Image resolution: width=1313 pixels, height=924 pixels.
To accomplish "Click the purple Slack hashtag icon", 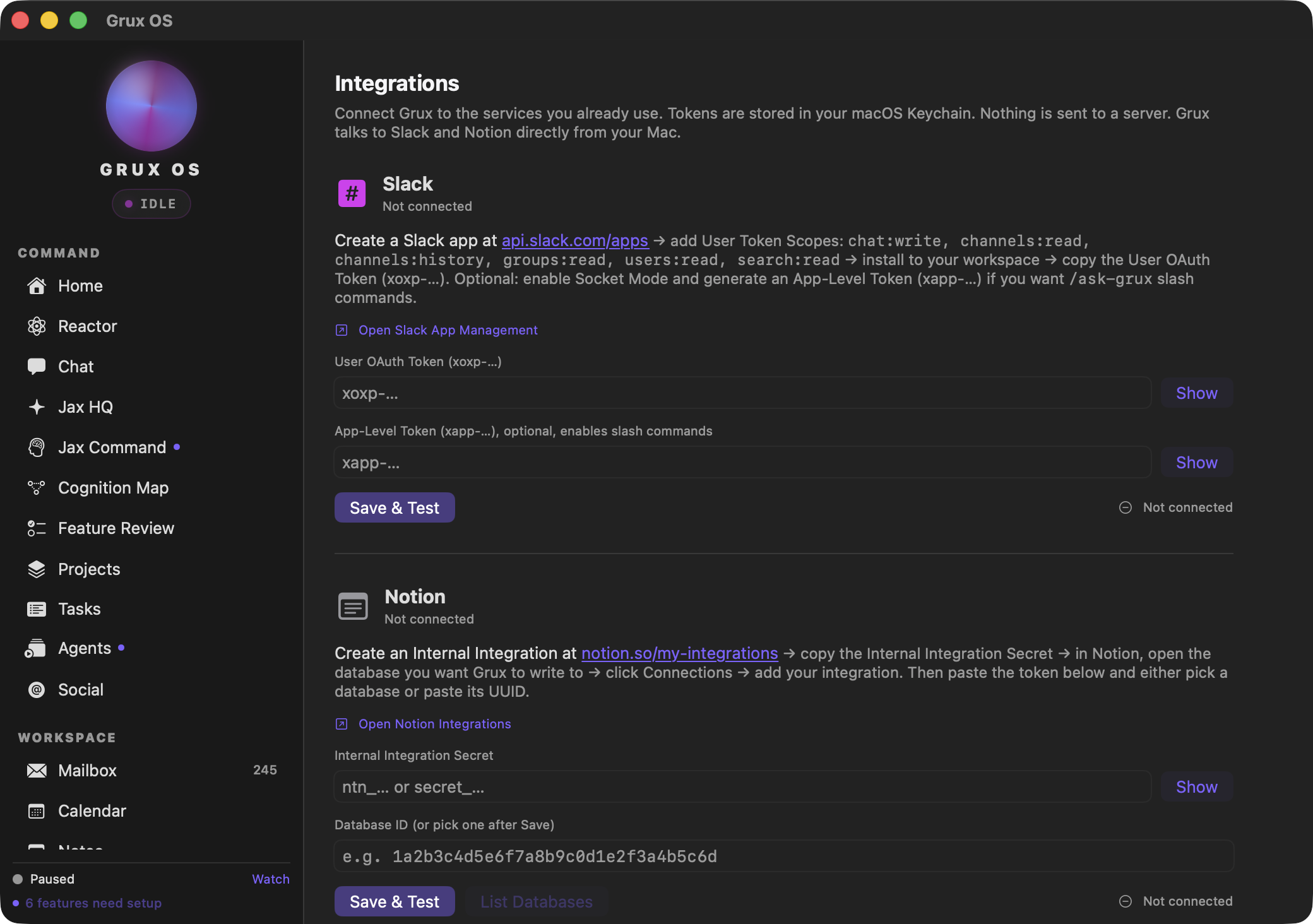I will [352, 193].
